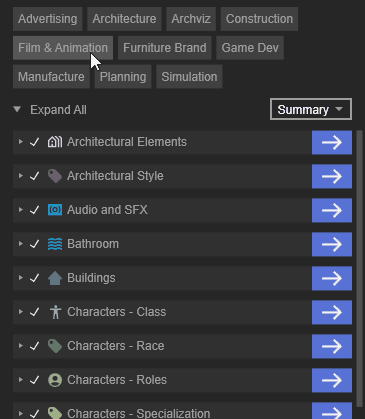Open Architectural Style with its arrow button
365x419 pixels.
332,176
